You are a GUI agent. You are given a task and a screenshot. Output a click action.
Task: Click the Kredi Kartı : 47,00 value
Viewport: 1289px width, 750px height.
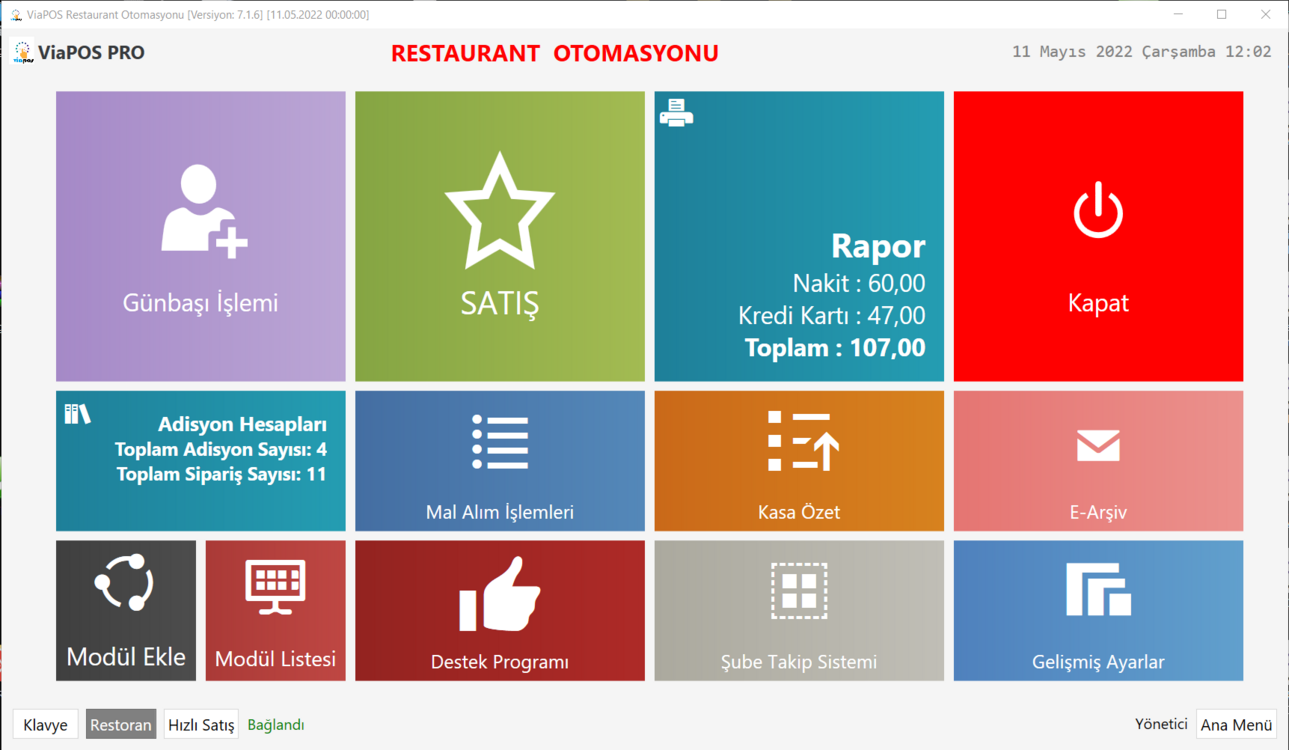click(x=832, y=316)
